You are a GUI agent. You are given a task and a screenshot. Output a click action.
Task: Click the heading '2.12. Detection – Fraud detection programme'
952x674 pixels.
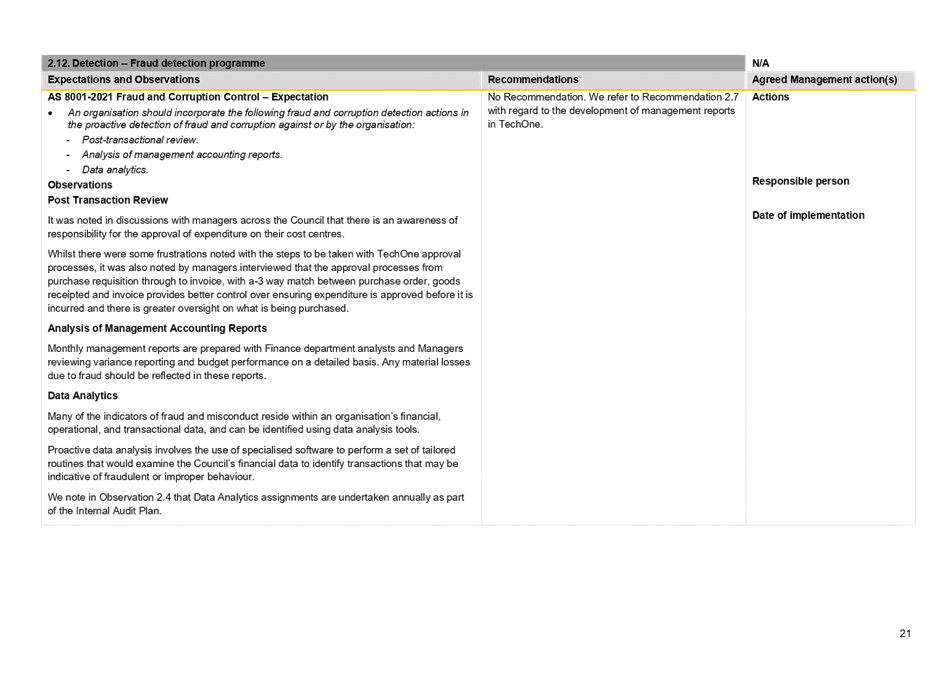pos(156,63)
